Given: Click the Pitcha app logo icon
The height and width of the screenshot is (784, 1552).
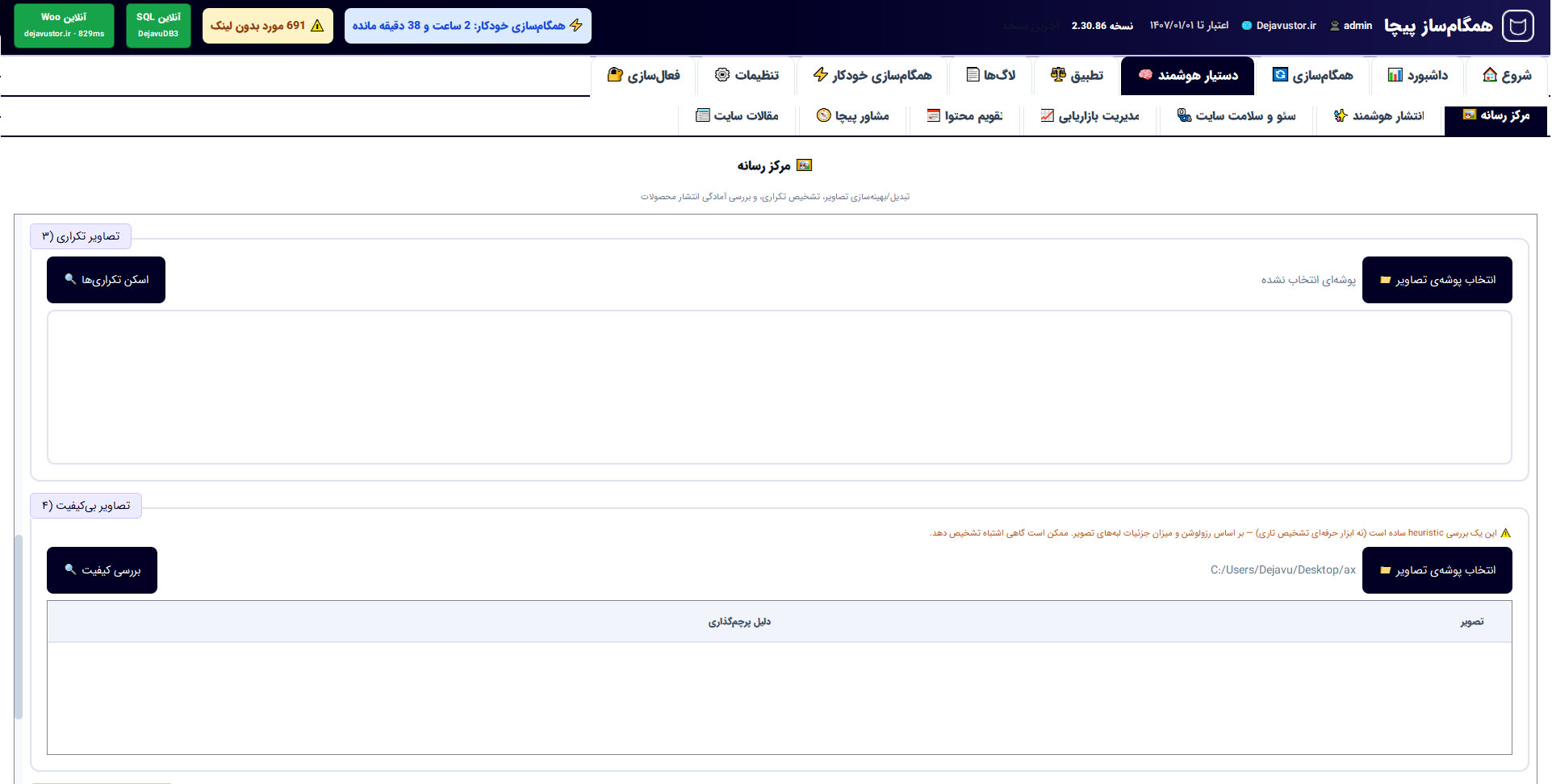Looking at the screenshot, I should tap(1518, 26).
